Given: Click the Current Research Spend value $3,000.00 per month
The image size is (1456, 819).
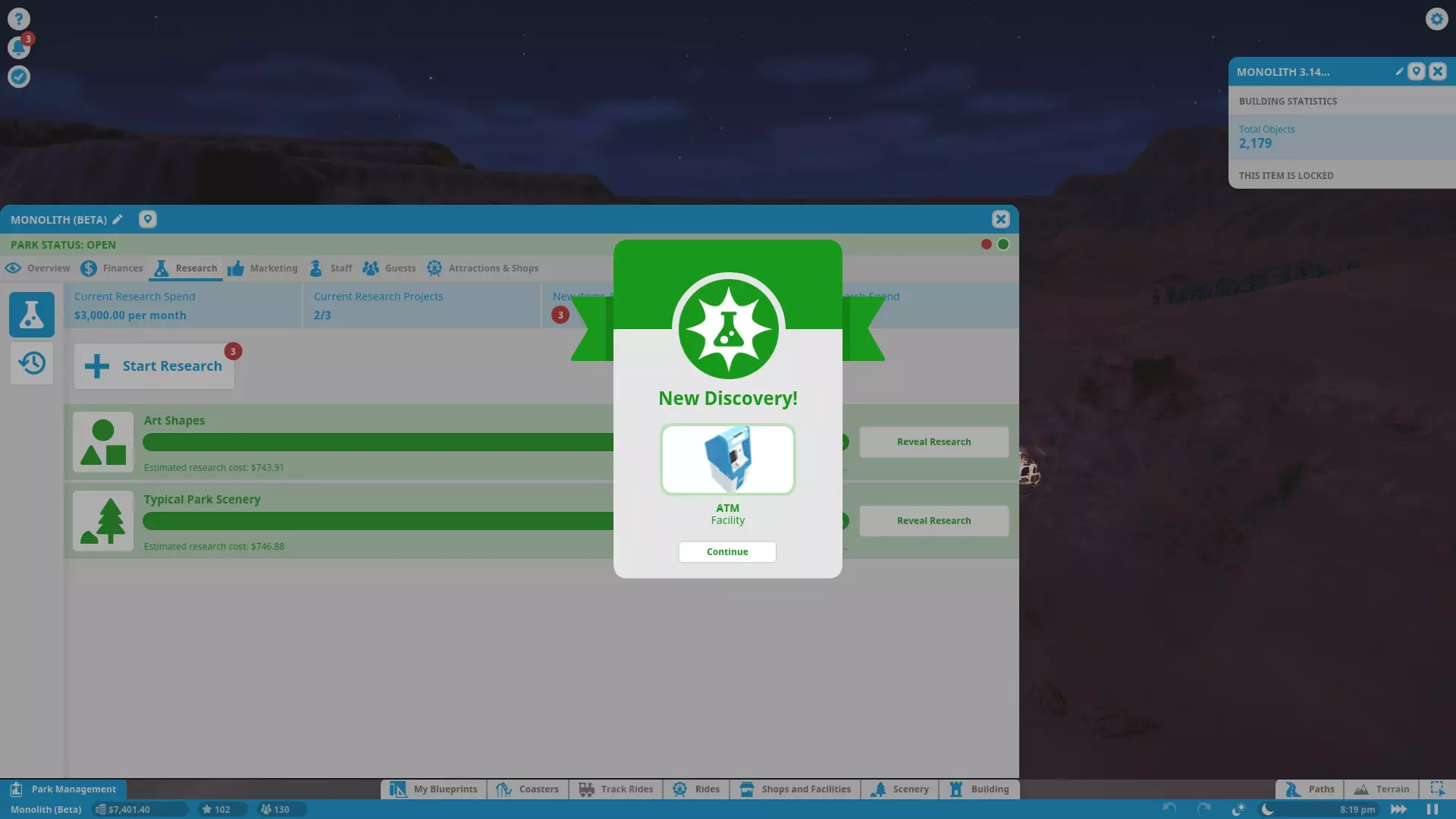Looking at the screenshot, I should [x=130, y=315].
